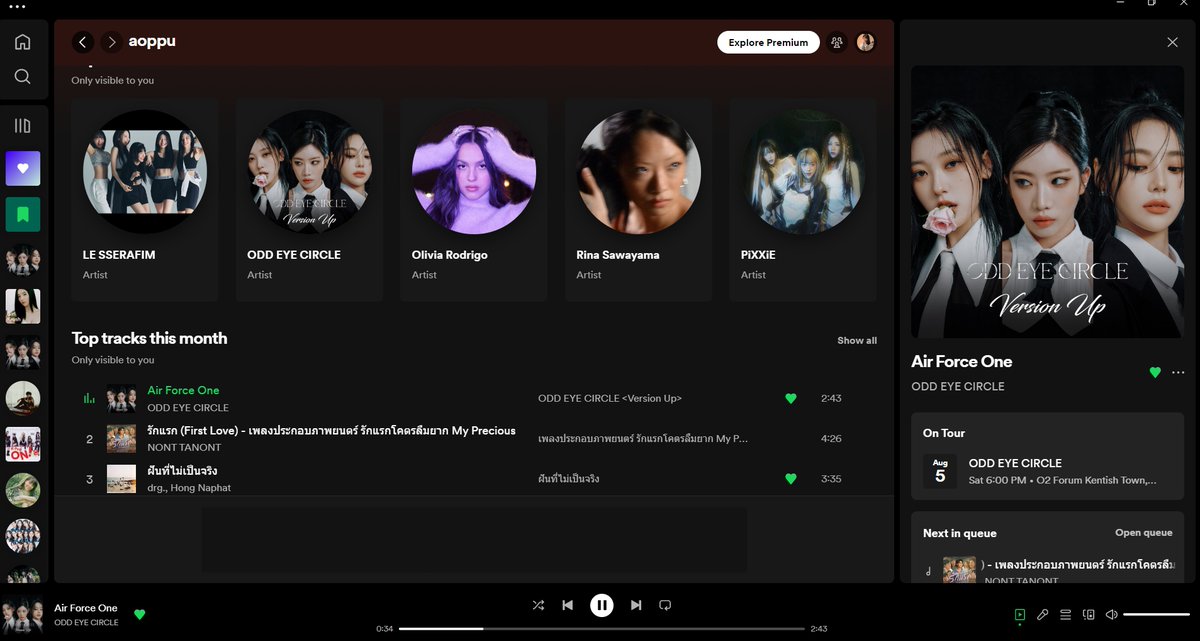Open Air Force One title in side panel
The image size is (1200, 641).
coord(962,362)
